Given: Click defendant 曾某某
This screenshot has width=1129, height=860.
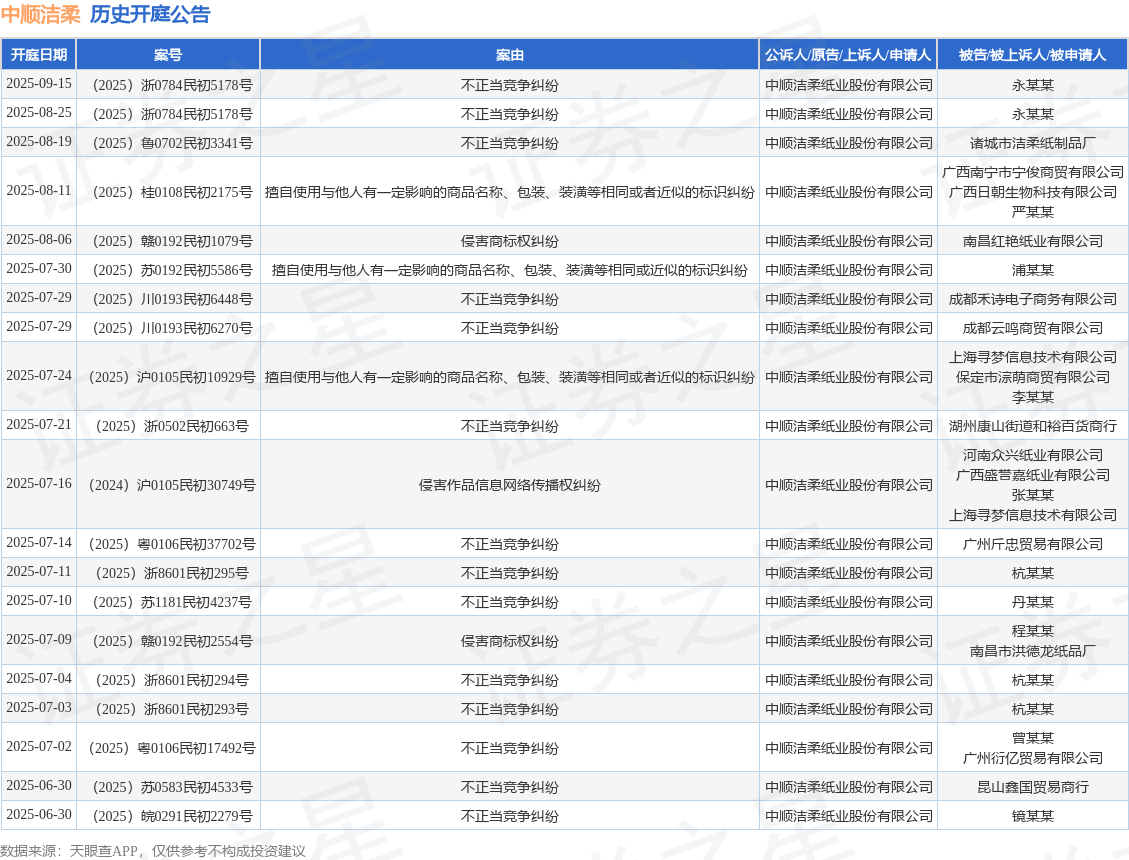Looking at the screenshot, I should [1033, 738].
